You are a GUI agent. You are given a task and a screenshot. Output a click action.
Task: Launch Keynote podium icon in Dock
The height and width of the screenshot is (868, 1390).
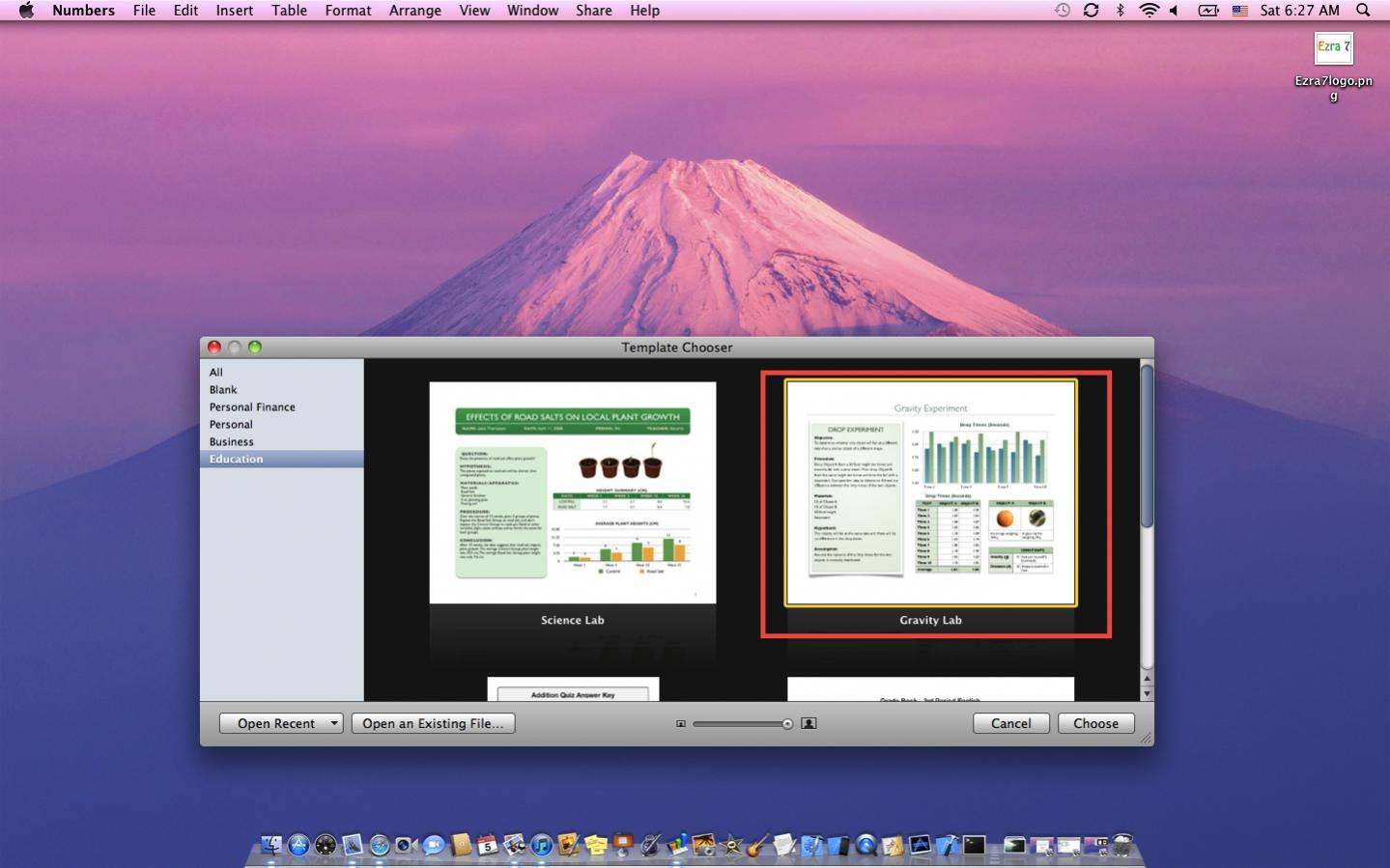coord(623,846)
